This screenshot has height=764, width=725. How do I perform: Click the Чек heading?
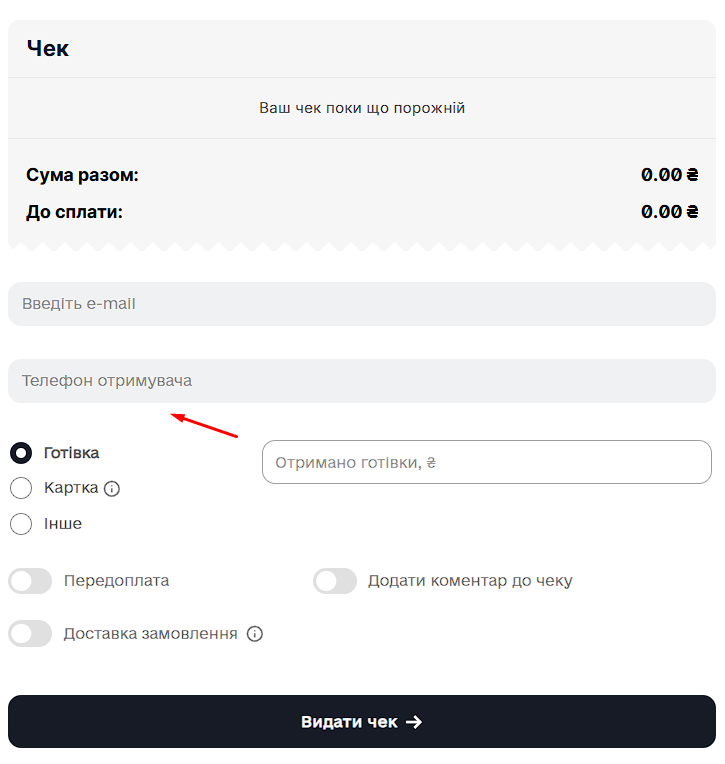coord(48,48)
